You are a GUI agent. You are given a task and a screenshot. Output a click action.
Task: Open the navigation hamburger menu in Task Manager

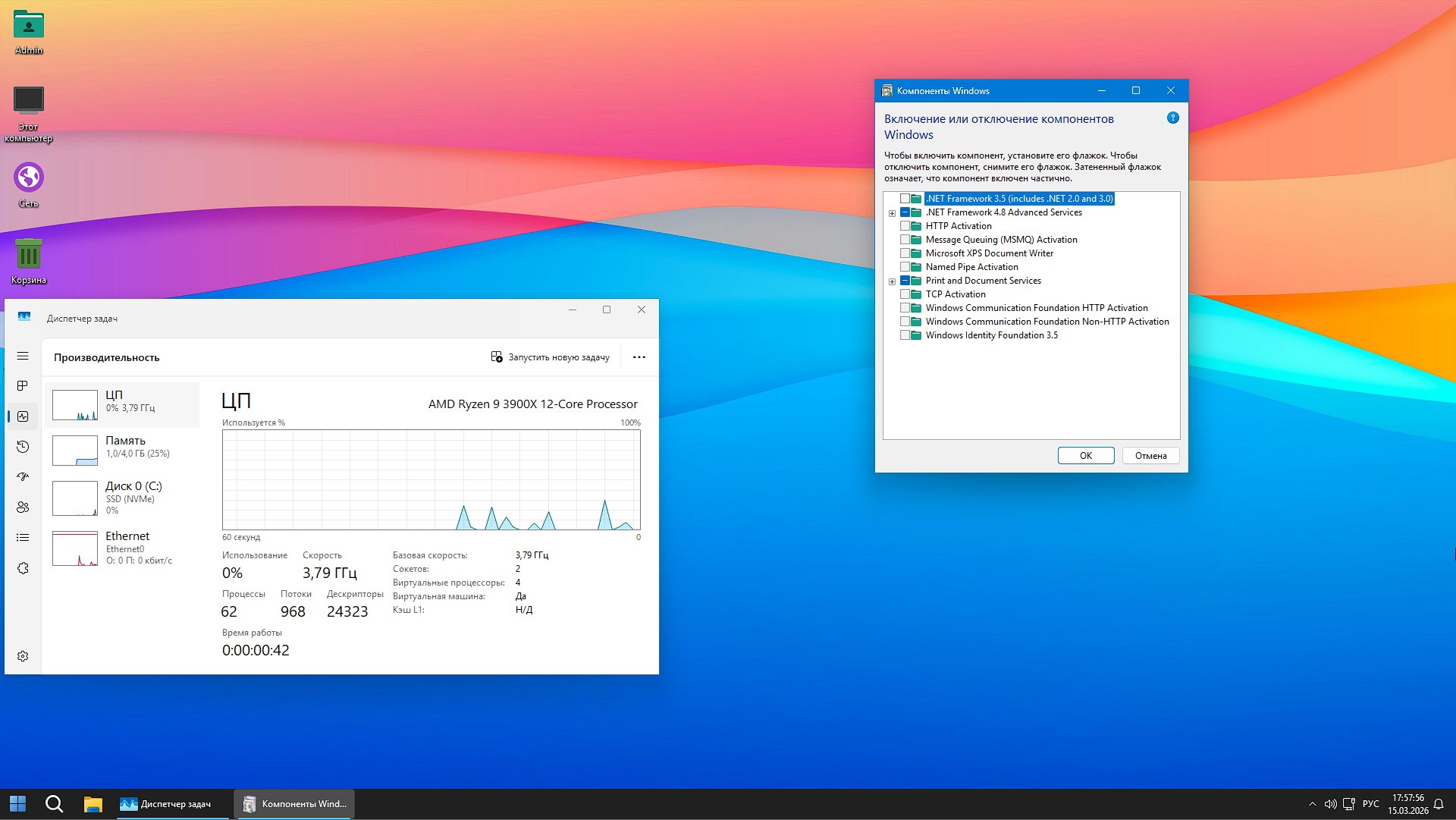point(23,355)
